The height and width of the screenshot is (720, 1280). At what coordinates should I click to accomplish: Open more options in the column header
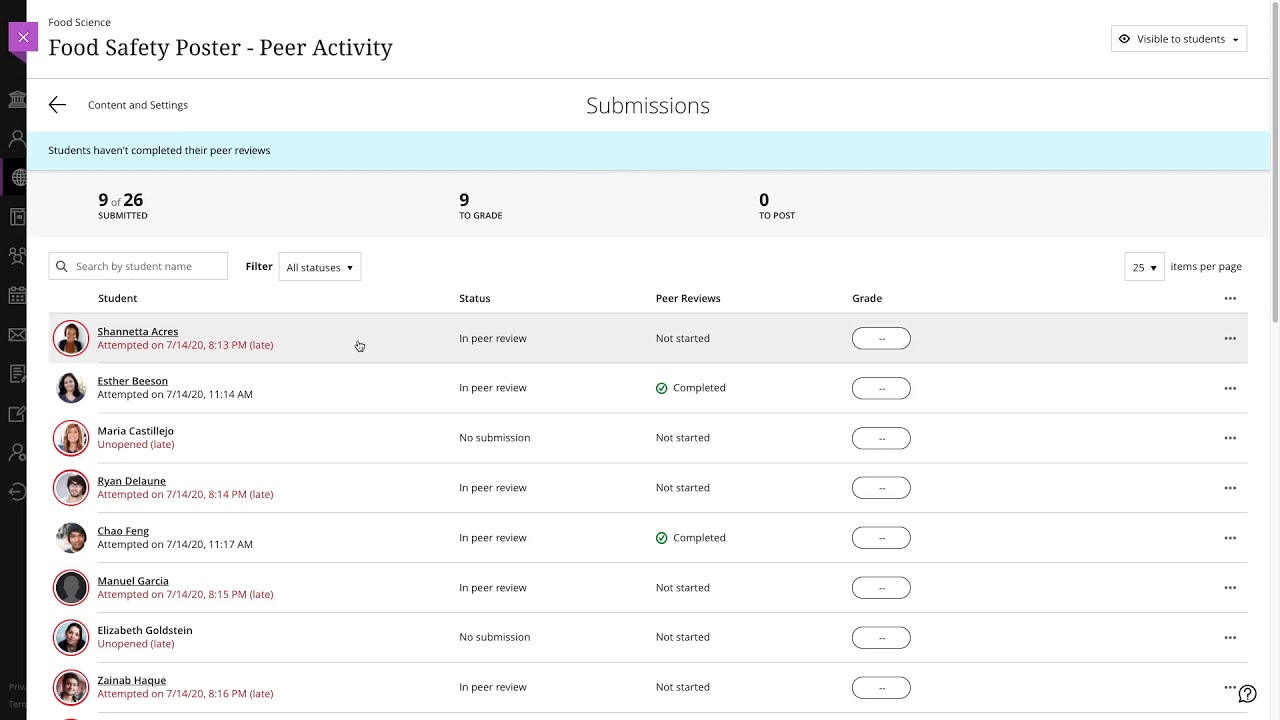[x=1230, y=298]
